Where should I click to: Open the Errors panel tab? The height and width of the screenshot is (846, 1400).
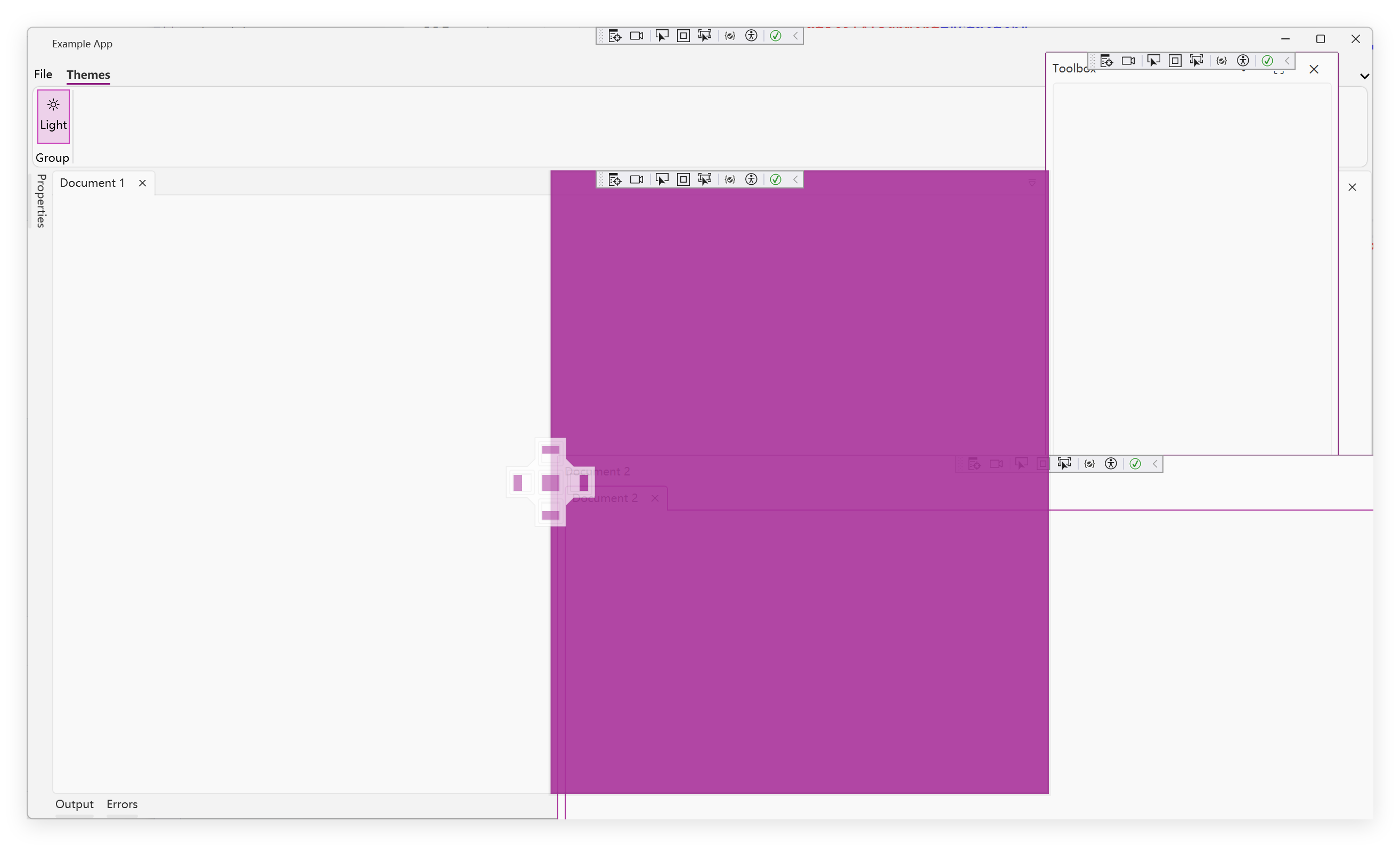coord(122,804)
